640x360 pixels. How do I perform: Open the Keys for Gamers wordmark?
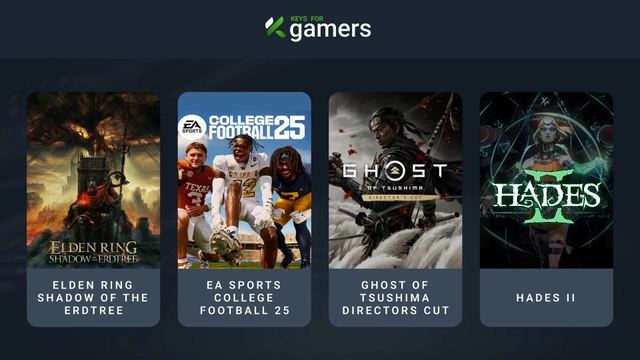318,28
